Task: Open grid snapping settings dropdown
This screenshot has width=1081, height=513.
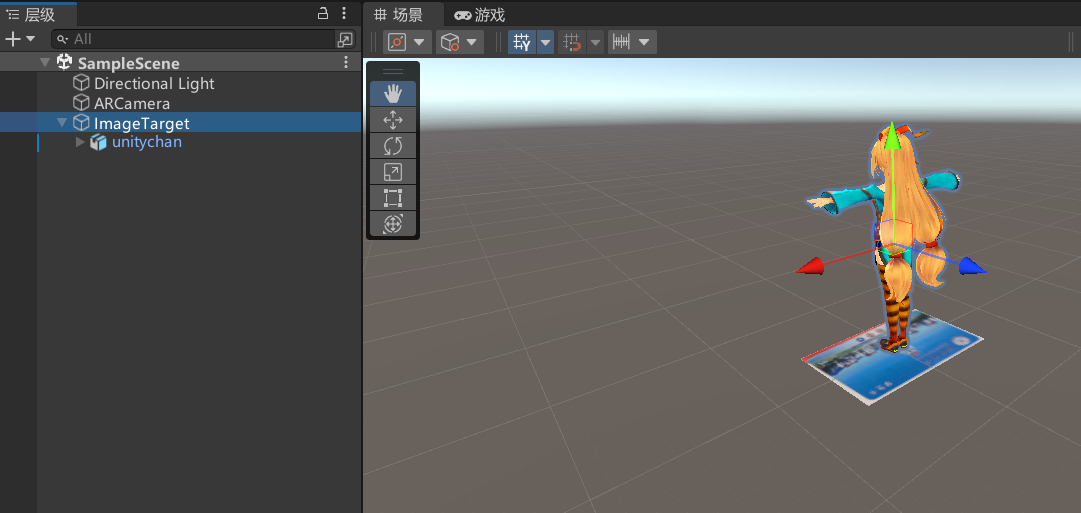Action: [595, 42]
